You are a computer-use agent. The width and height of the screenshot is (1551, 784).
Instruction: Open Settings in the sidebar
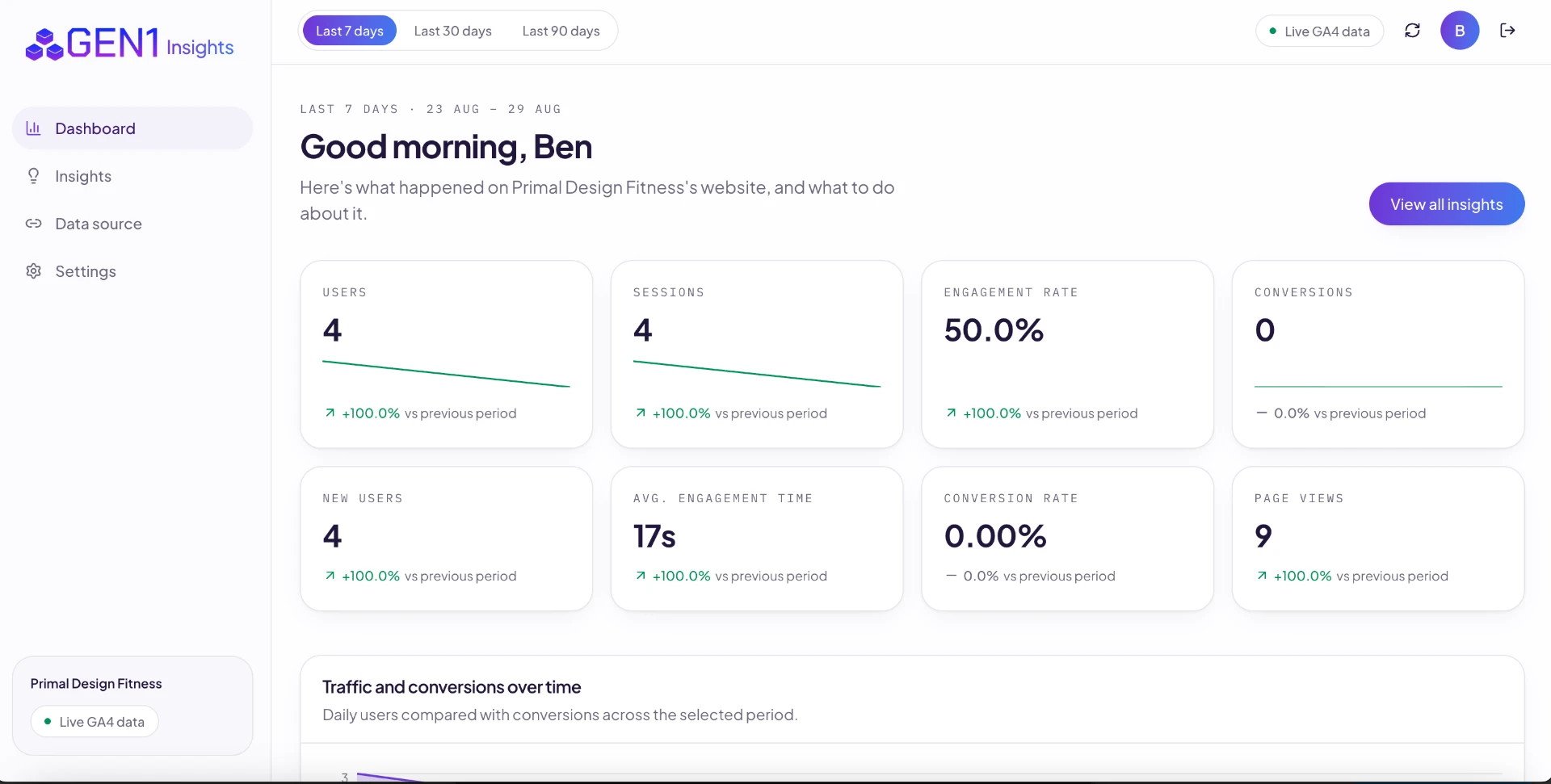click(x=132, y=271)
